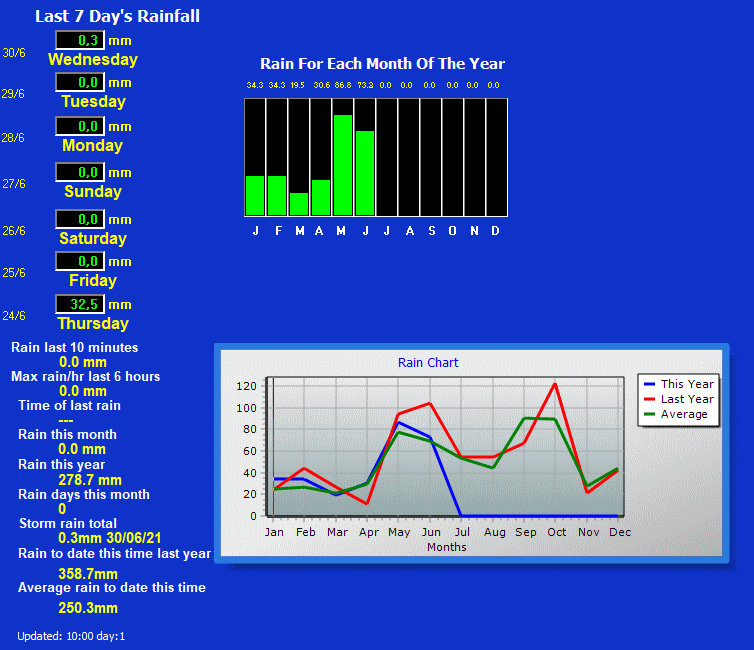Image resolution: width=754 pixels, height=650 pixels.
Task: Click the Wednesday day label
Action: (93, 60)
